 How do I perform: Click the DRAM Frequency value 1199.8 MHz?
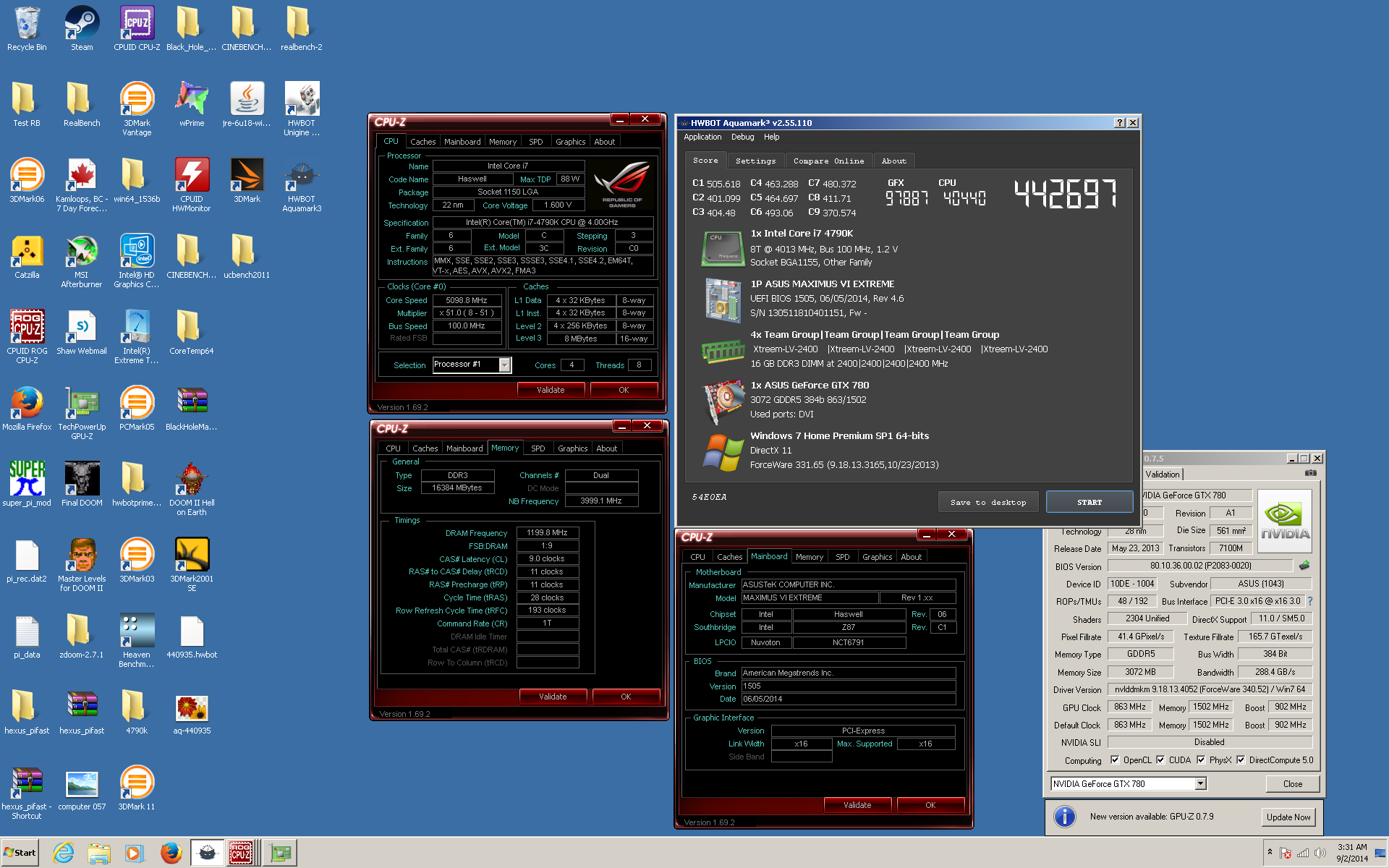(x=547, y=532)
